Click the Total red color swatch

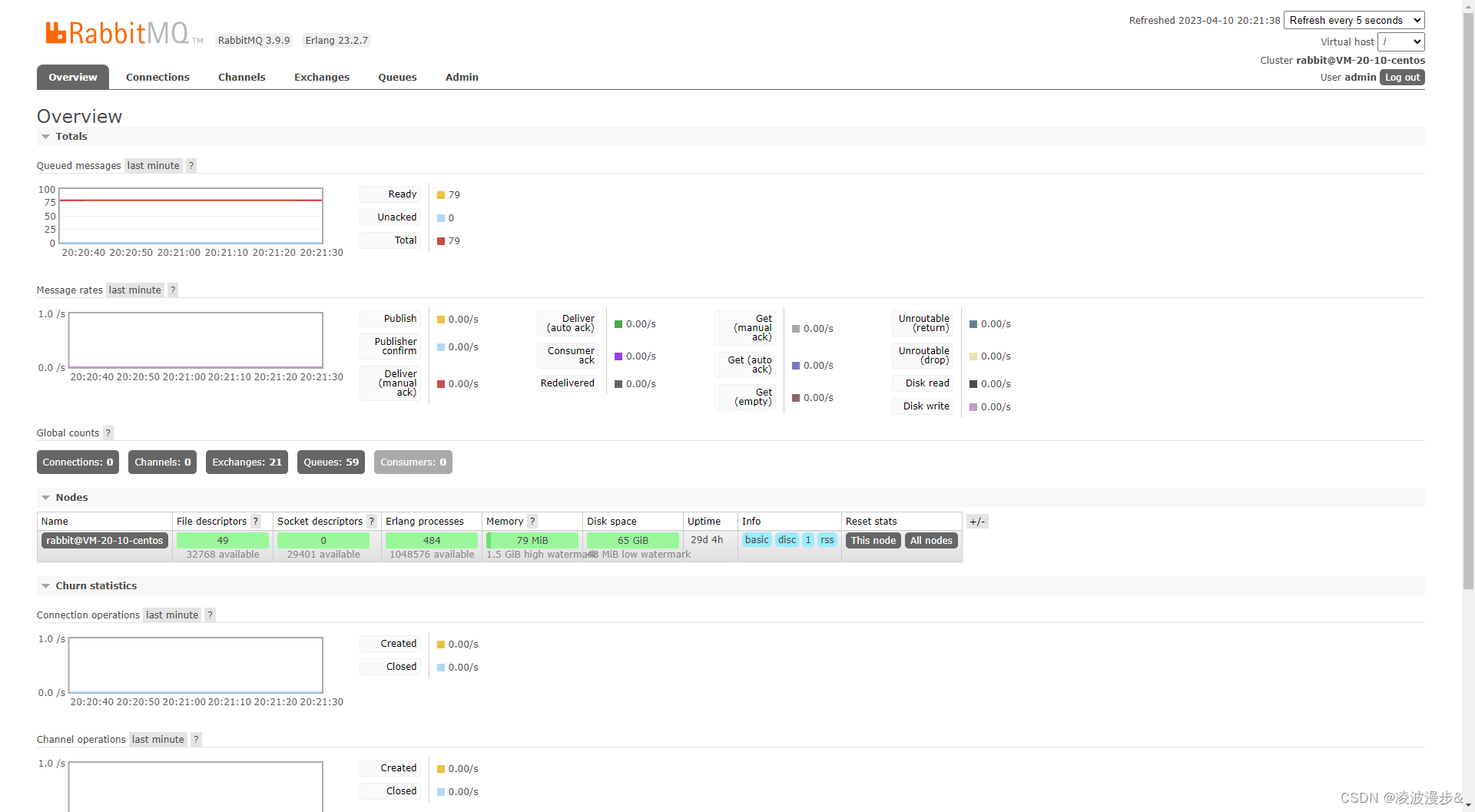441,241
